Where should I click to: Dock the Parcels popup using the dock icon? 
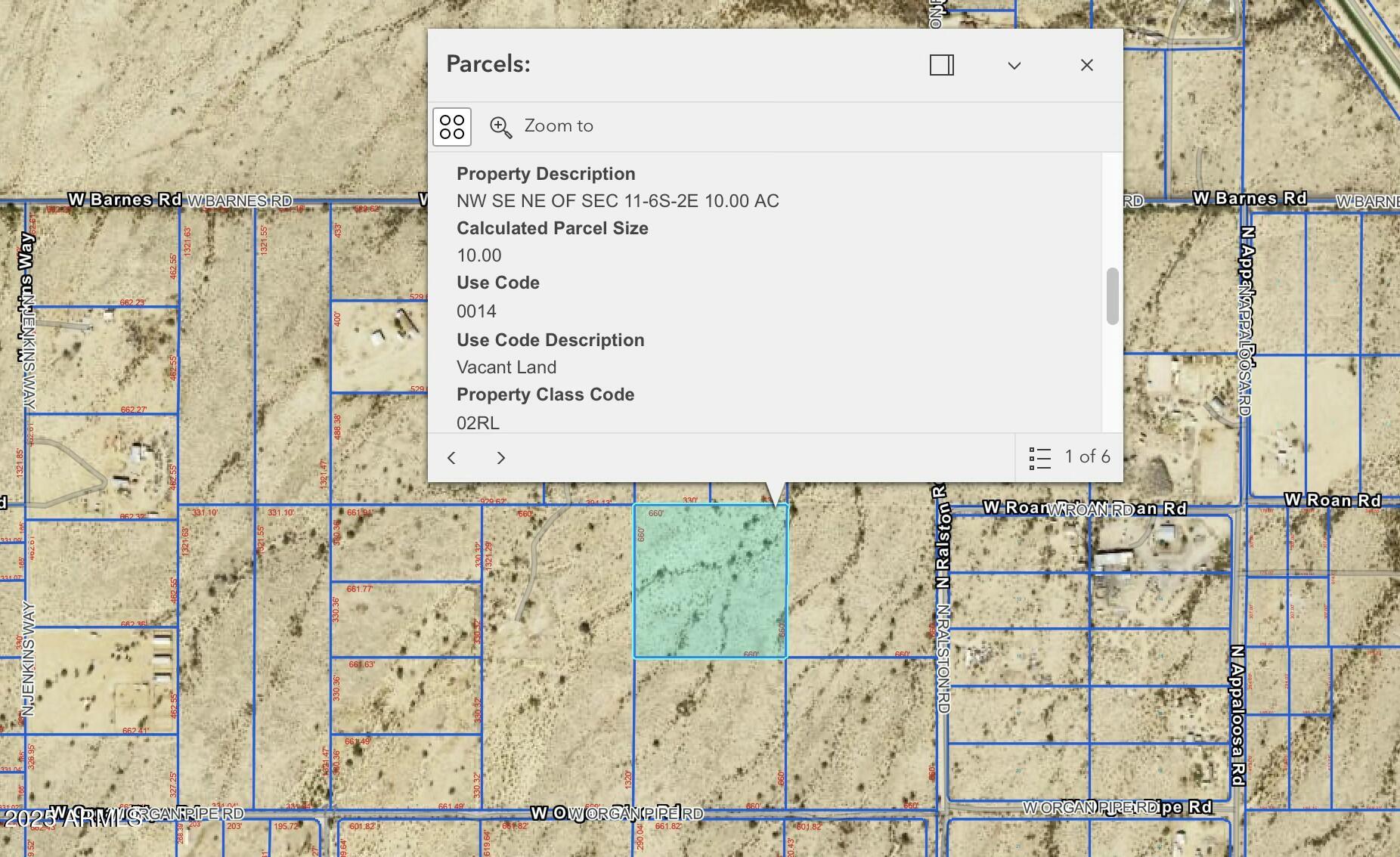941,66
